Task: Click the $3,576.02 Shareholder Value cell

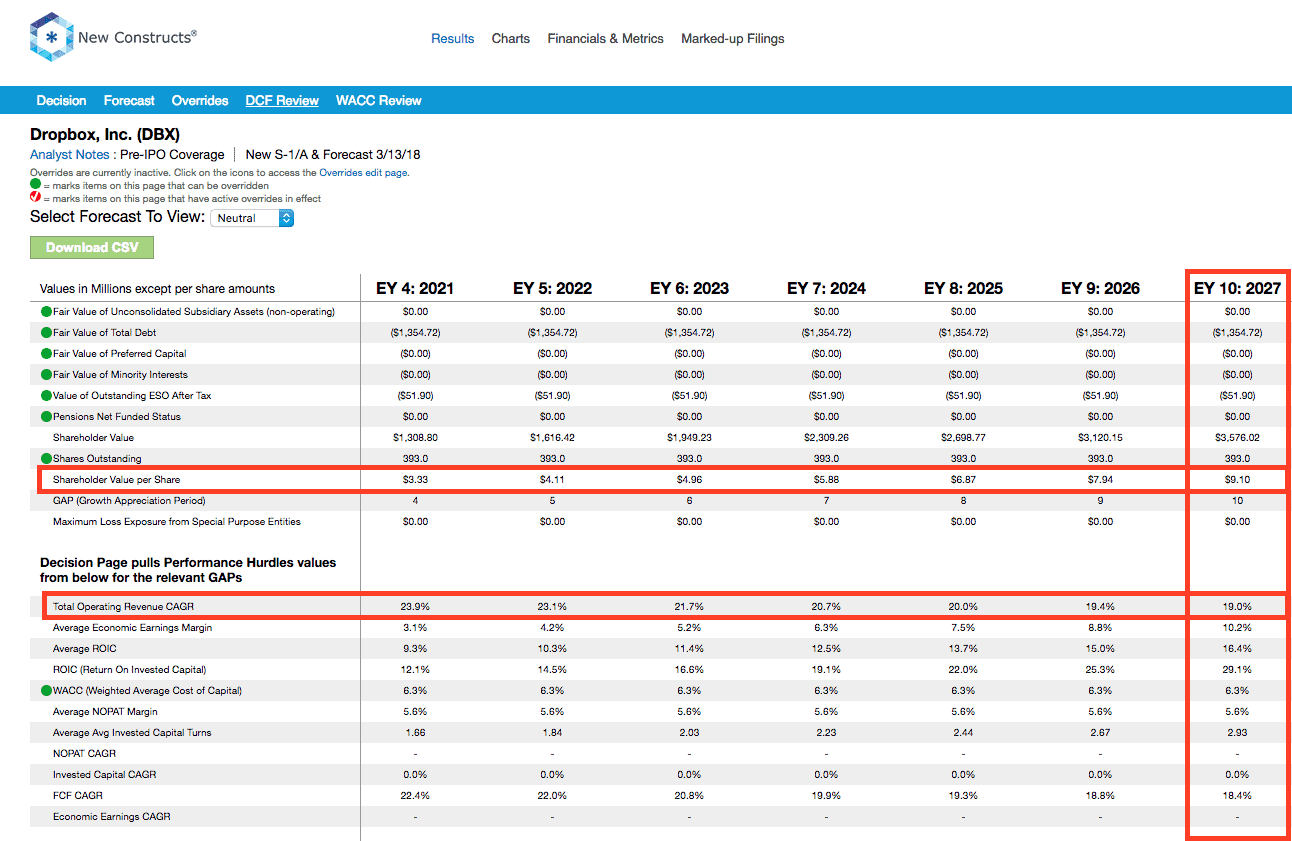Action: [1237, 438]
